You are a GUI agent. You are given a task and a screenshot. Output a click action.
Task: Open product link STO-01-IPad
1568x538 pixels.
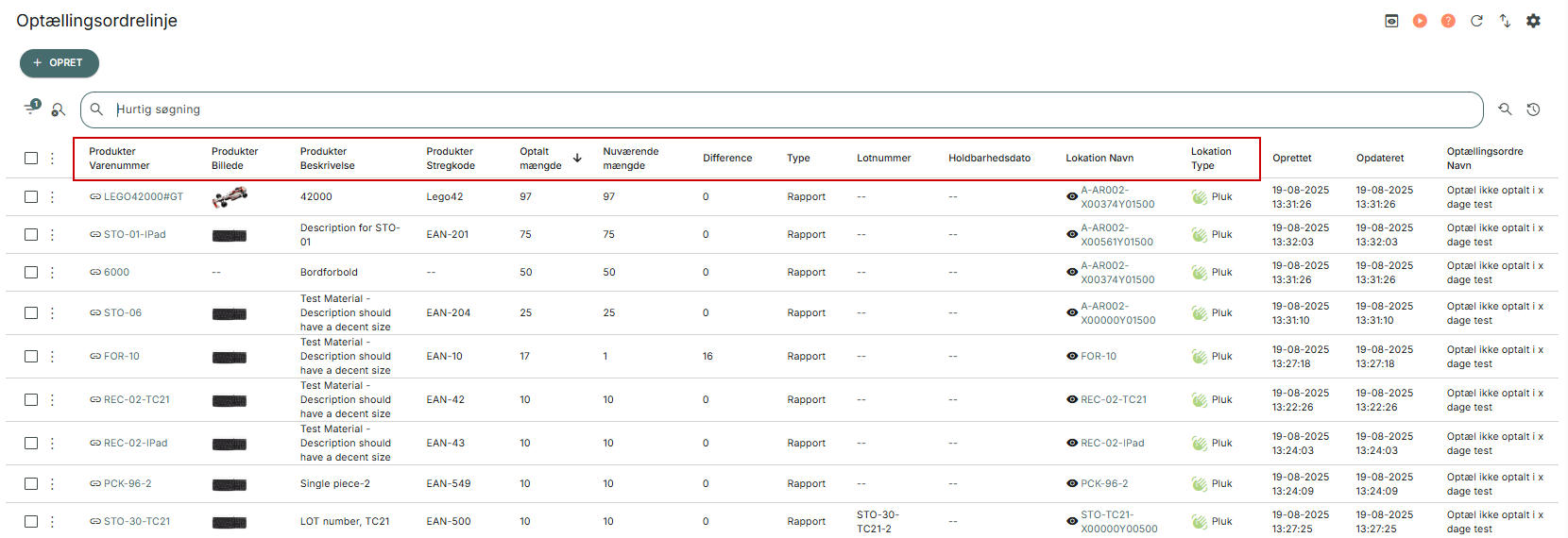pos(135,235)
